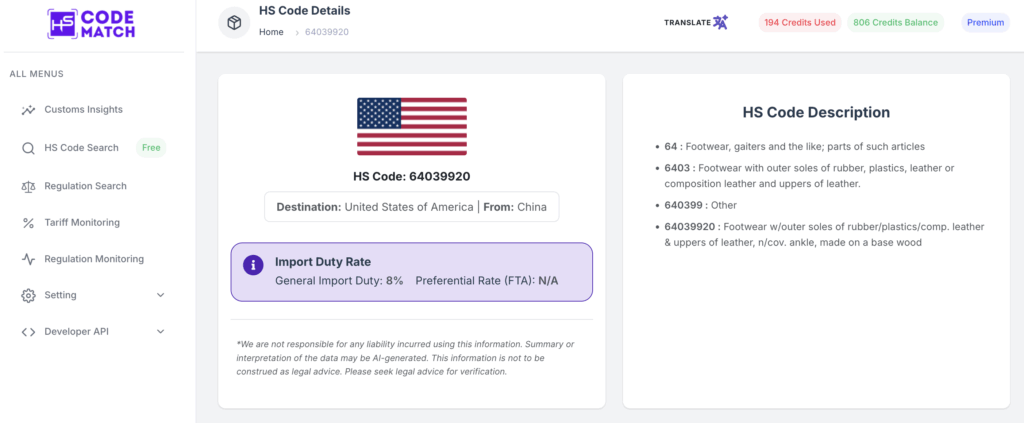Click the Regulation Monitoring pulse icon
1024x423 pixels.
[x=28, y=259]
